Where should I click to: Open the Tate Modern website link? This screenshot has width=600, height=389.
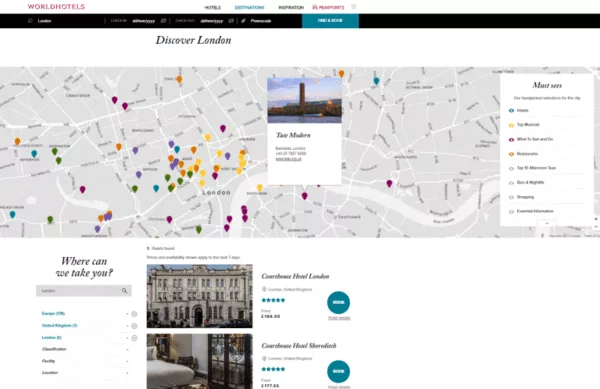click(288, 159)
